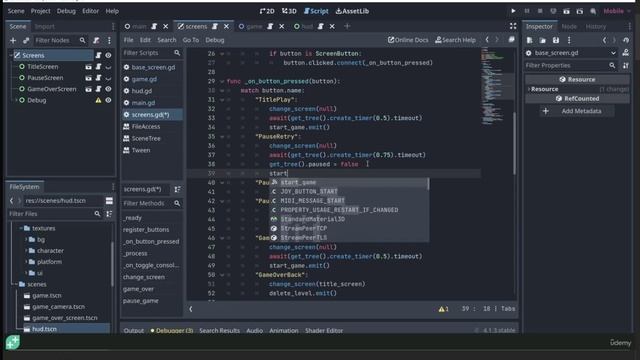Viewport: 640px width, 360px height.
Task: Open the SceneTree docs entry
Action: 146,138
